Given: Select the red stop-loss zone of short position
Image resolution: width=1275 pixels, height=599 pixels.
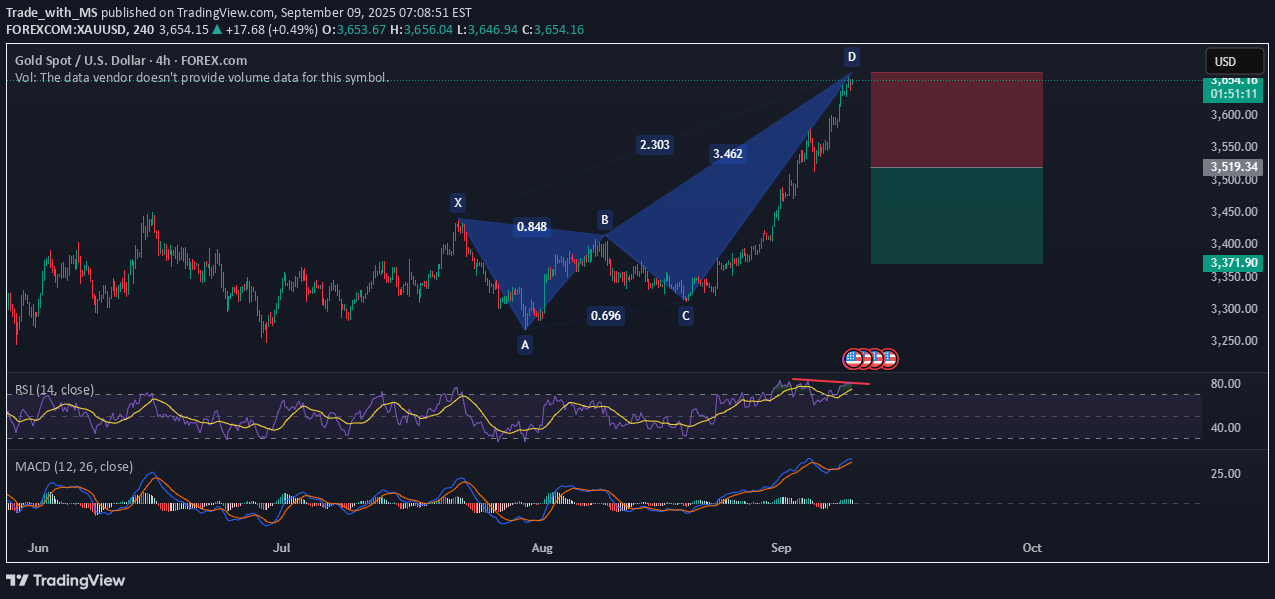Looking at the screenshot, I should [957, 120].
